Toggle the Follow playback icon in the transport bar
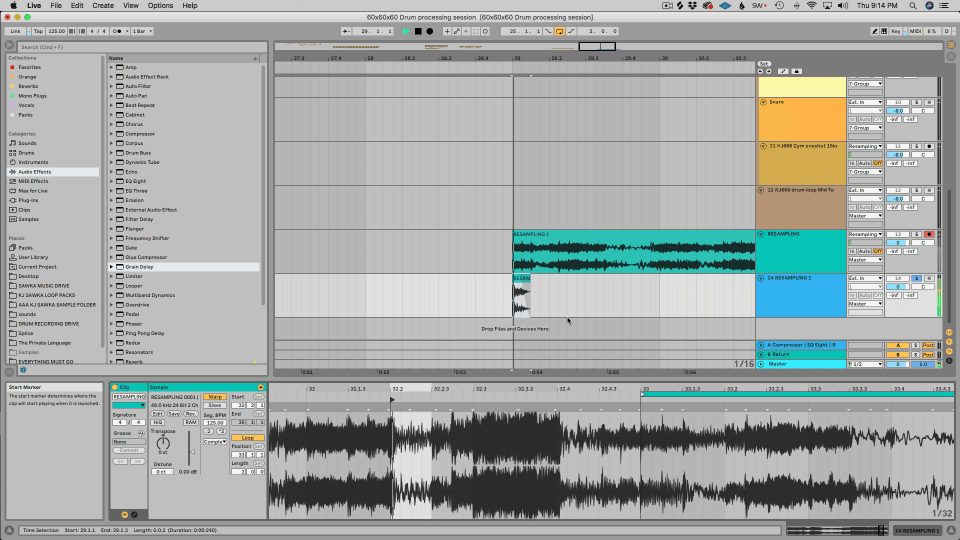This screenshot has width=960, height=540. (x=346, y=31)
